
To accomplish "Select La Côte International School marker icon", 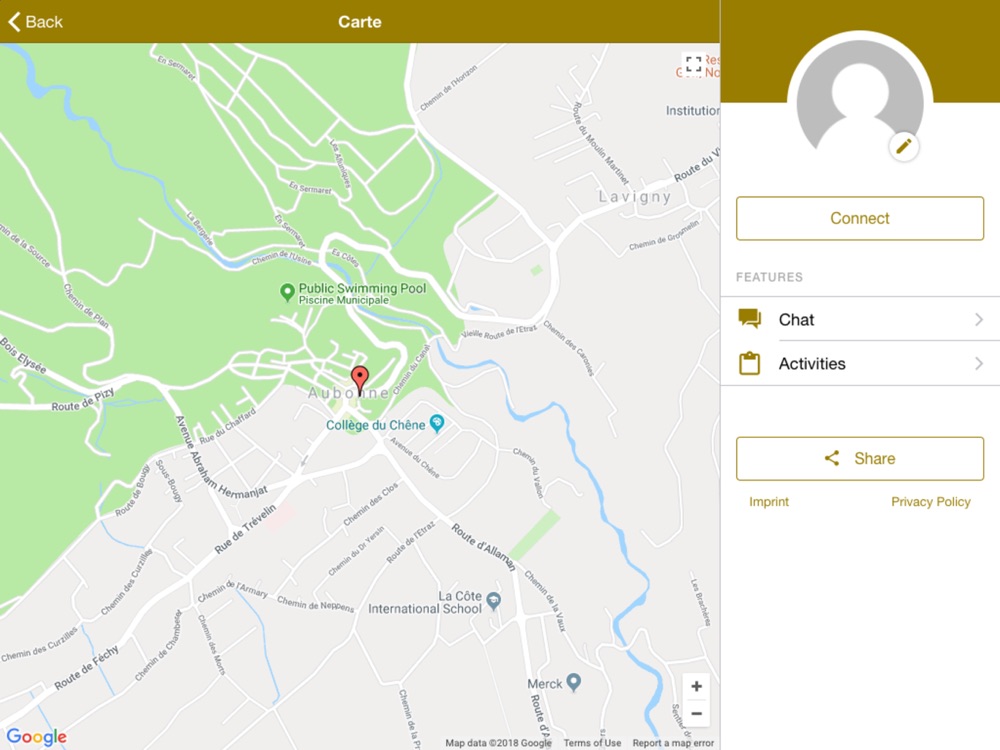I will tap(494, 601).
